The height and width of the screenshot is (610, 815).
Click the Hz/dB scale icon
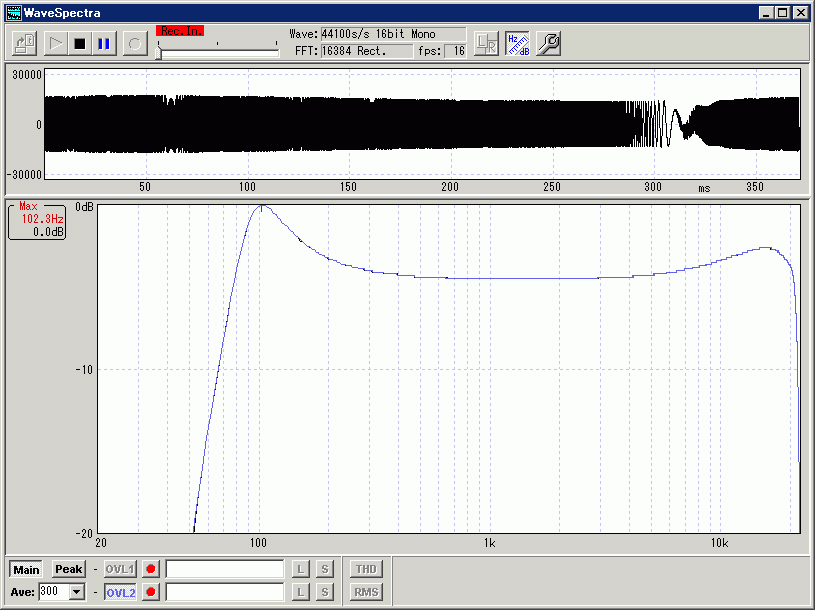point(518,44)
